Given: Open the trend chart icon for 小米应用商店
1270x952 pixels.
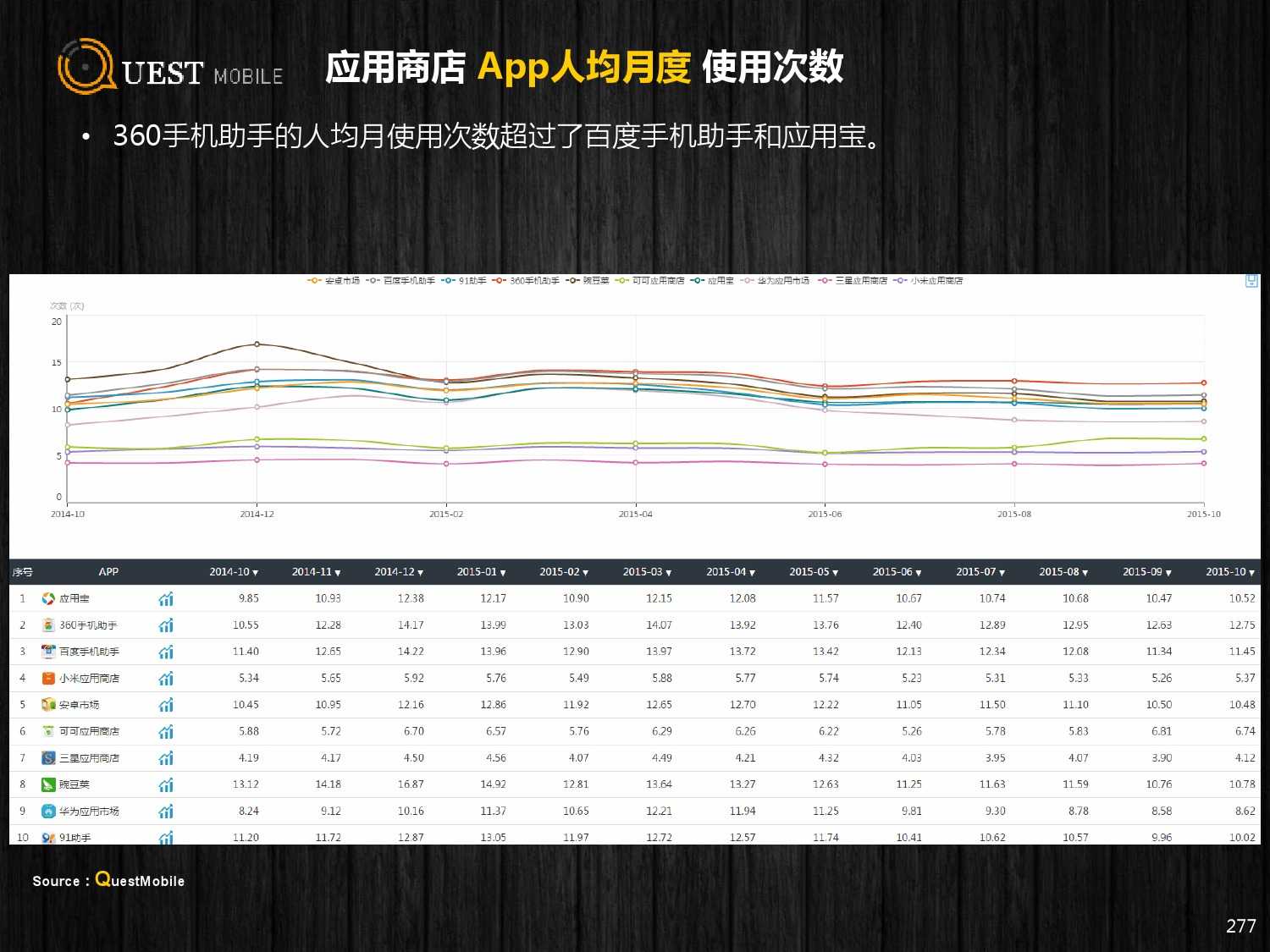Looking at the screenshot, I should [x=166, y=679].
